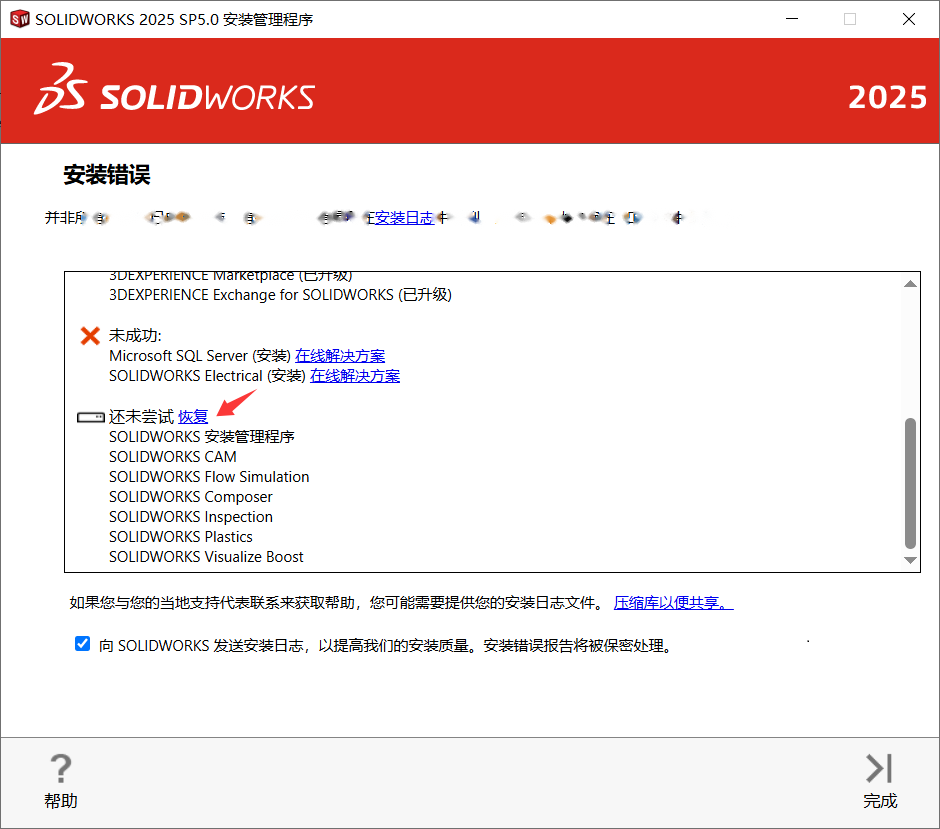Click the SOLIDWORKS logo in the red banner
The width and height of the screenshot is (940, 829).
pyautogui.click(x=174, y=90)
